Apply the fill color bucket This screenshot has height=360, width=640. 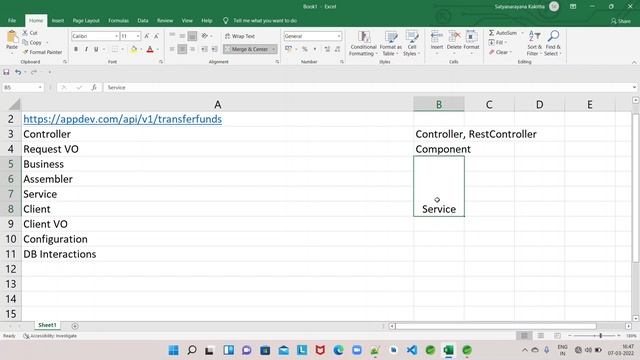click(x=133, y=49)
